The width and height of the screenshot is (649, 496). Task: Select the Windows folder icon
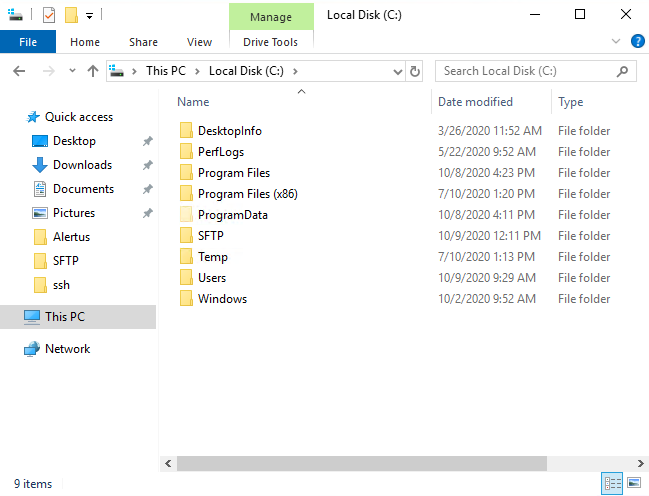click(x=186, y=299)
